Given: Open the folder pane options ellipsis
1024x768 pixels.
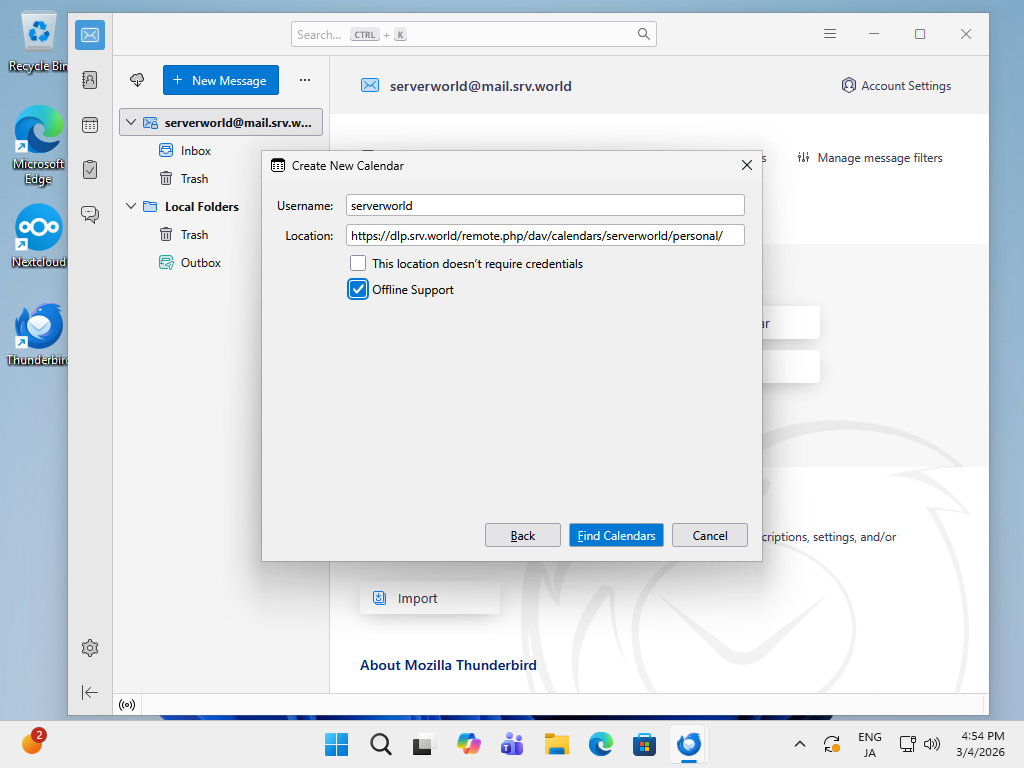Looking at the screenshot, I should click(305, 80).
